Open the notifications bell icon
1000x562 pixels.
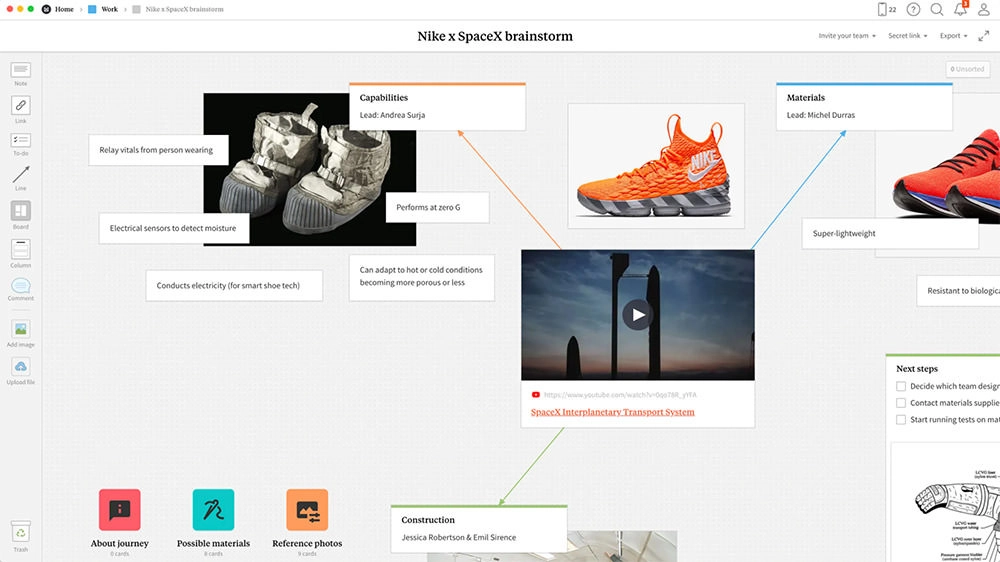(x=960, y=9)
